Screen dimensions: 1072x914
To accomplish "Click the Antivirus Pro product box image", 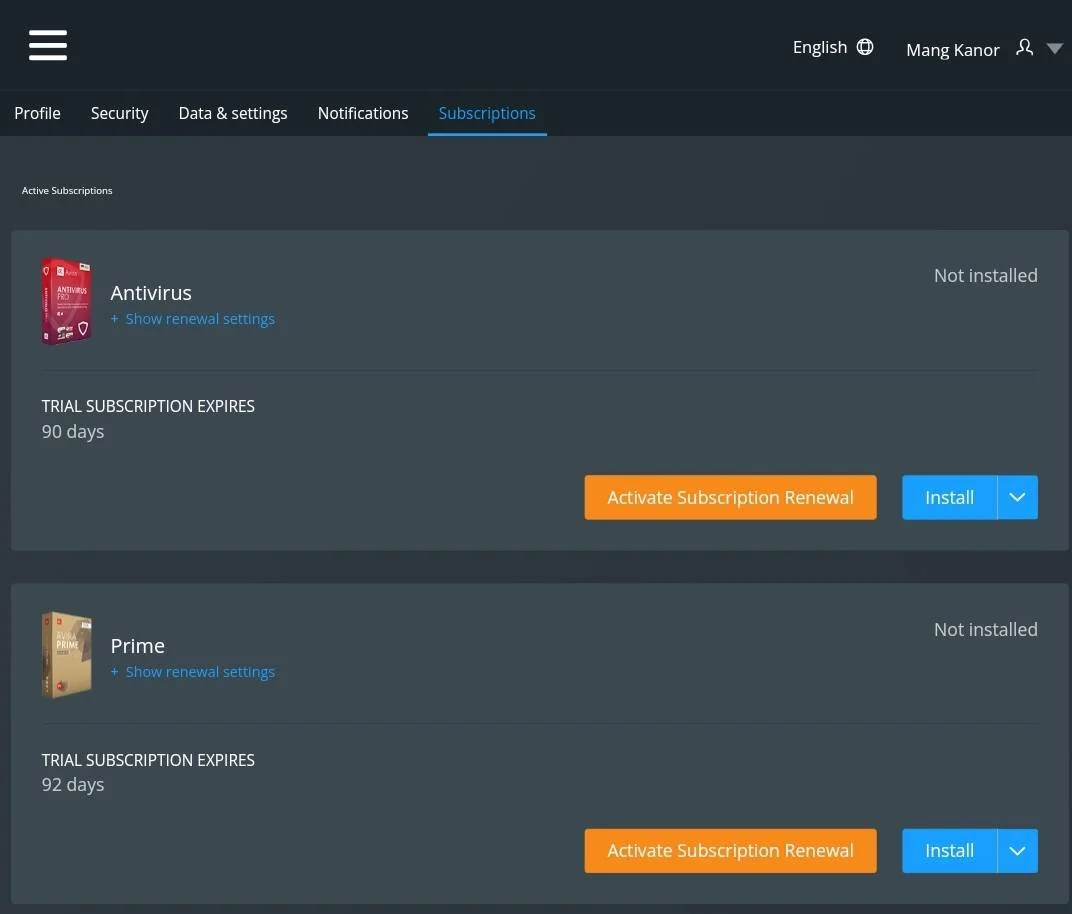I will [x=66, y=301].
